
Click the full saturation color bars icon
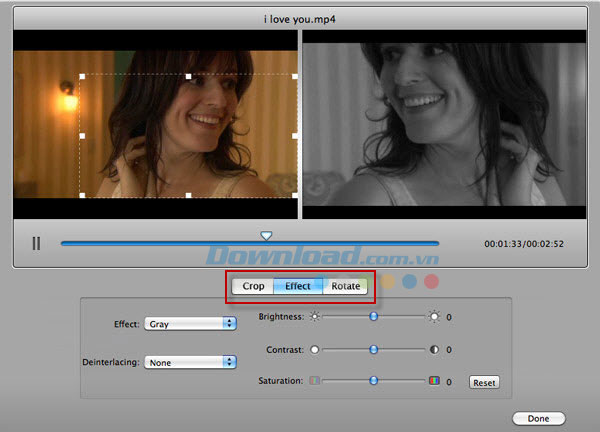click(434, 381)
